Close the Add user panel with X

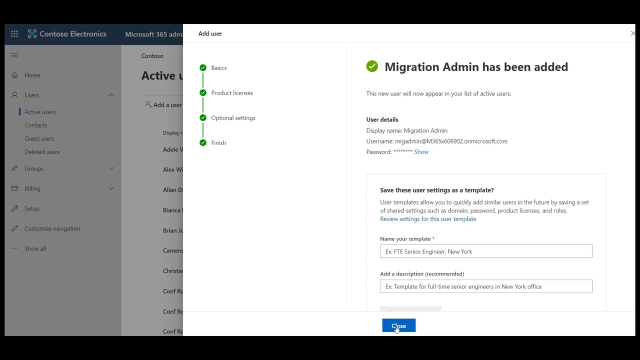(x=632, y=33)
